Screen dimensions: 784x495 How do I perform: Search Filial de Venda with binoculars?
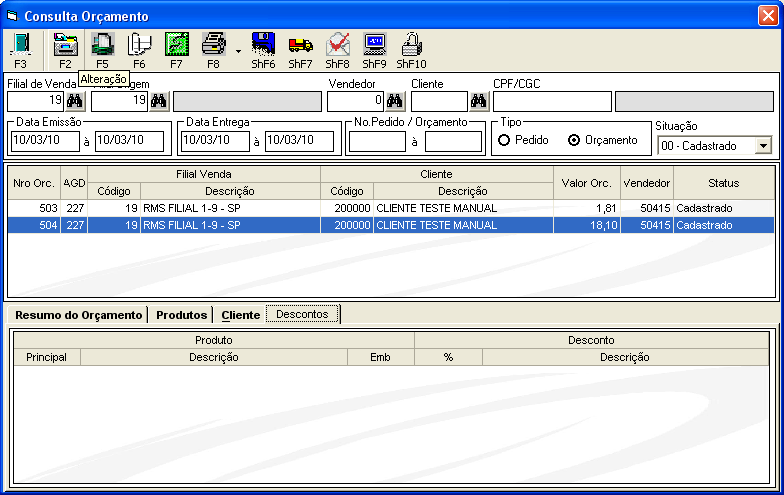click(75, 102)
